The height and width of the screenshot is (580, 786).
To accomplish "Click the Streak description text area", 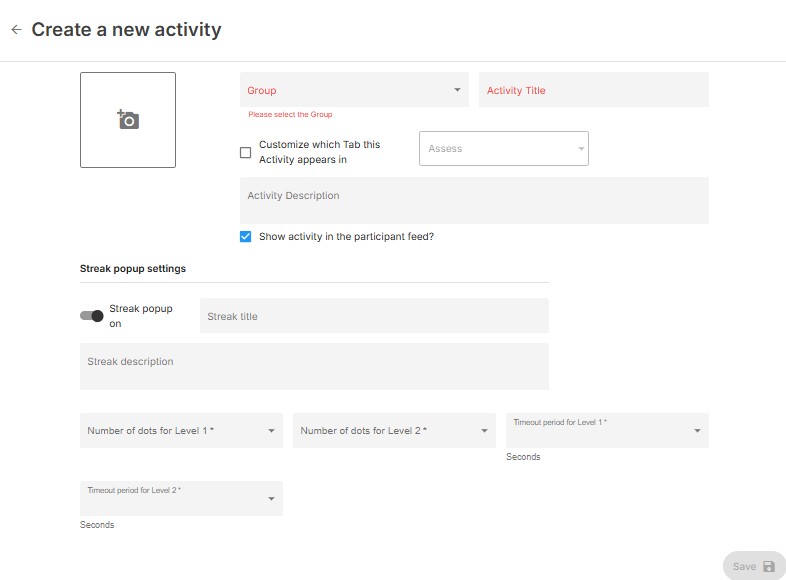I will 314,366.
